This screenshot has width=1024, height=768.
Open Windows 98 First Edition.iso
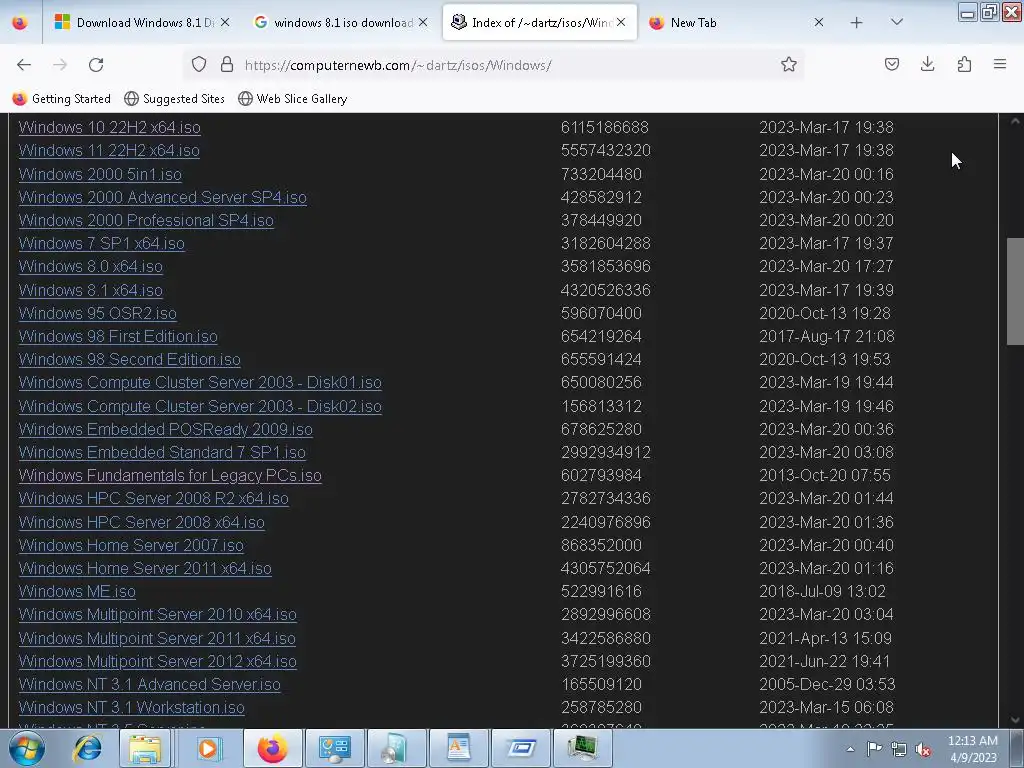pyautogui.click(x=118, y=336)
